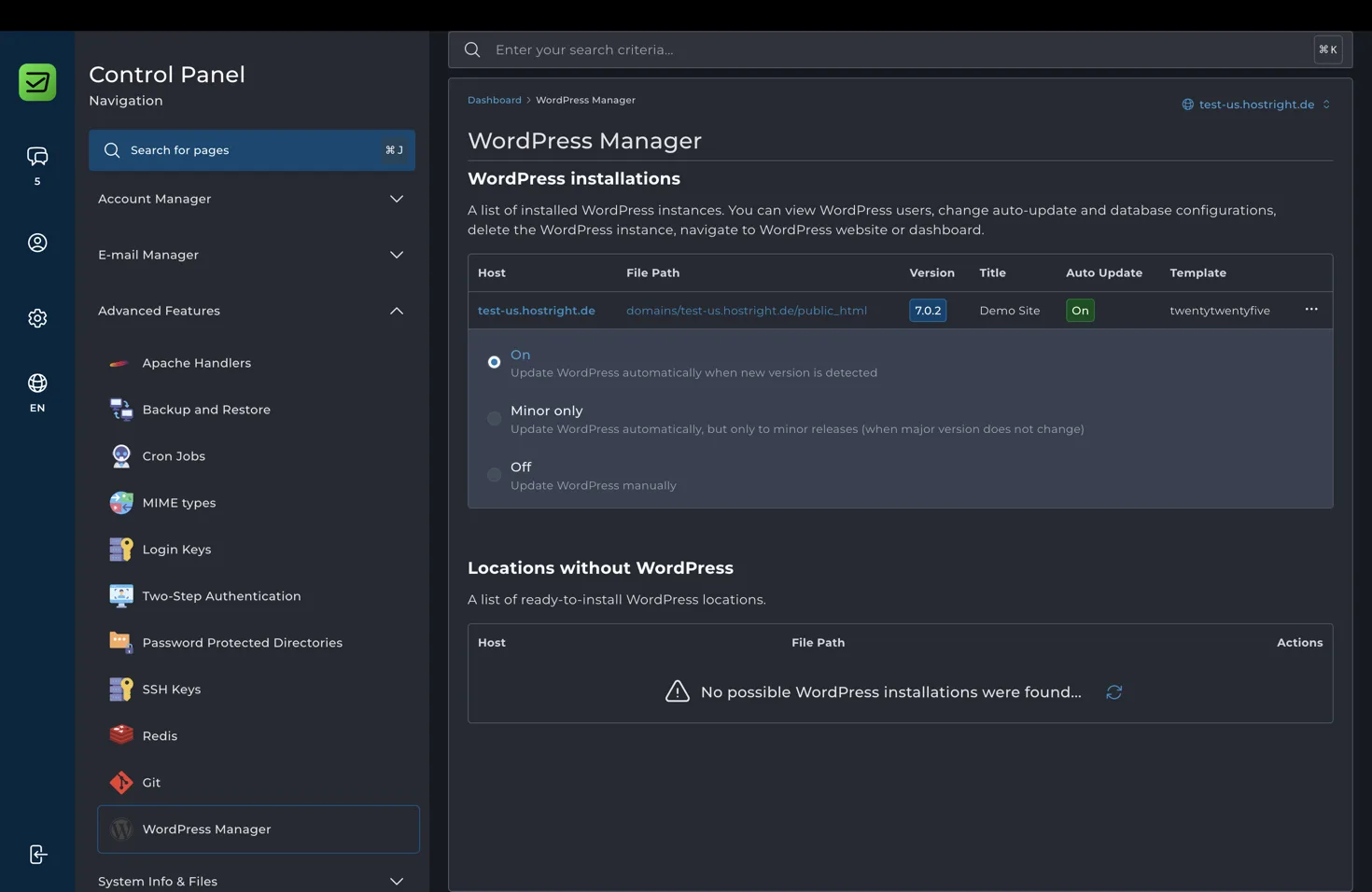This screenshot has width=1372, height=892.
Task: Click the ⌘J shortcut badge in page search
Action: [x=394, y=150]
